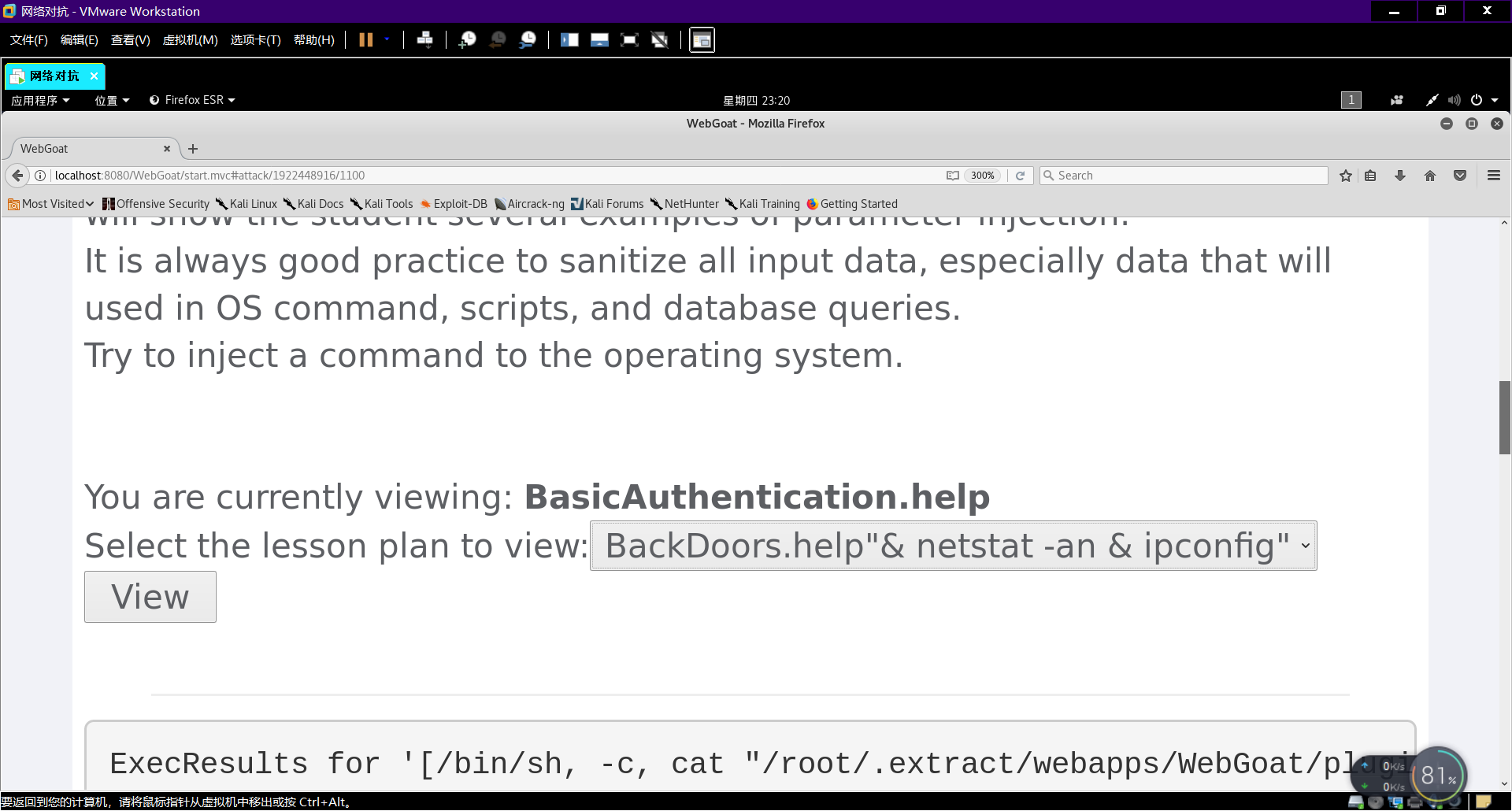Open Exploit-DB bookmark
1512x811 pixels.
(454, 204)
